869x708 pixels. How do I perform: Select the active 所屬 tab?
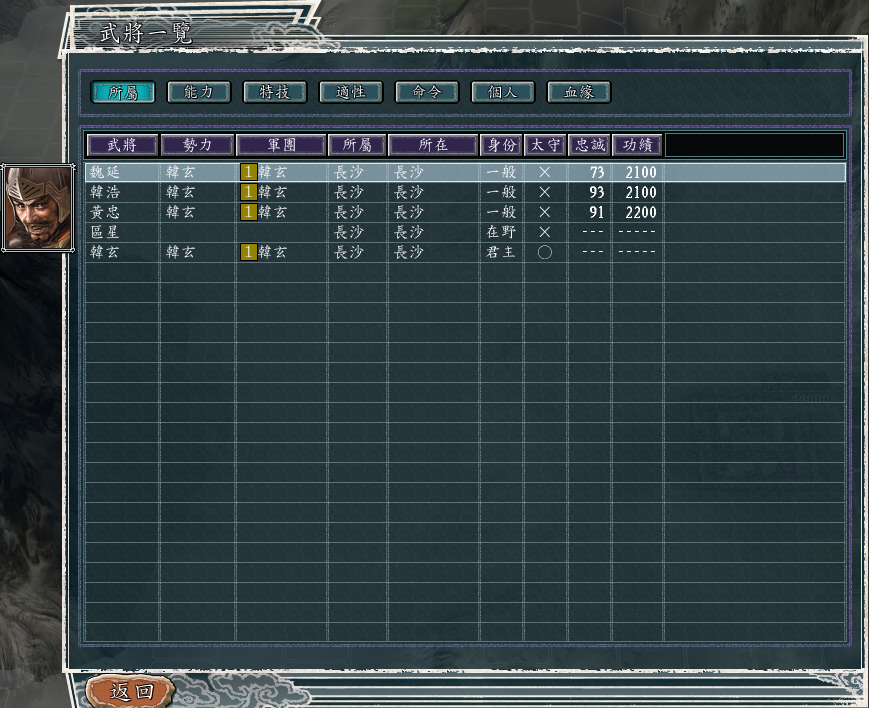123,92
